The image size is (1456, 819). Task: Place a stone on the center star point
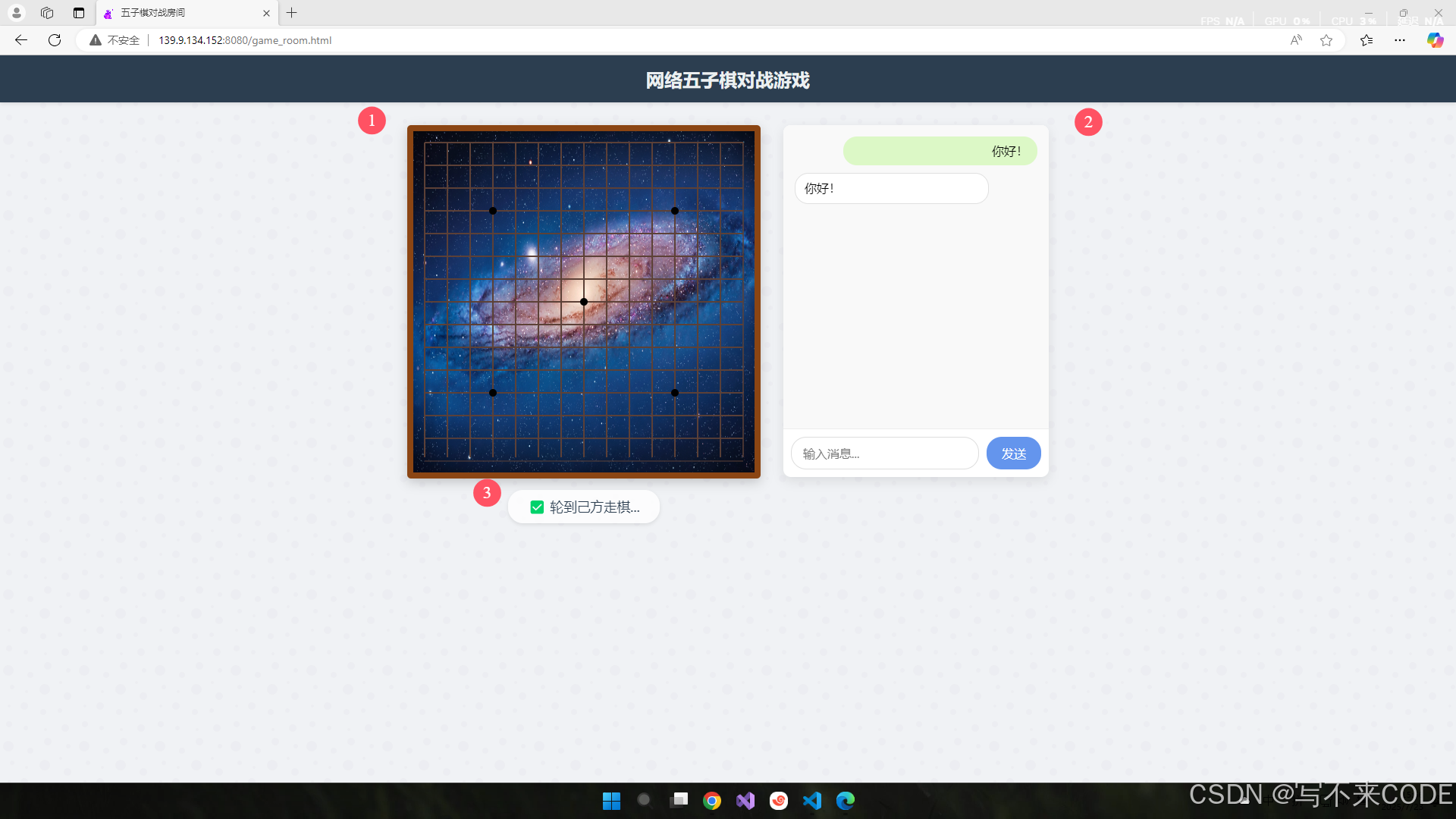pos(584,302)
